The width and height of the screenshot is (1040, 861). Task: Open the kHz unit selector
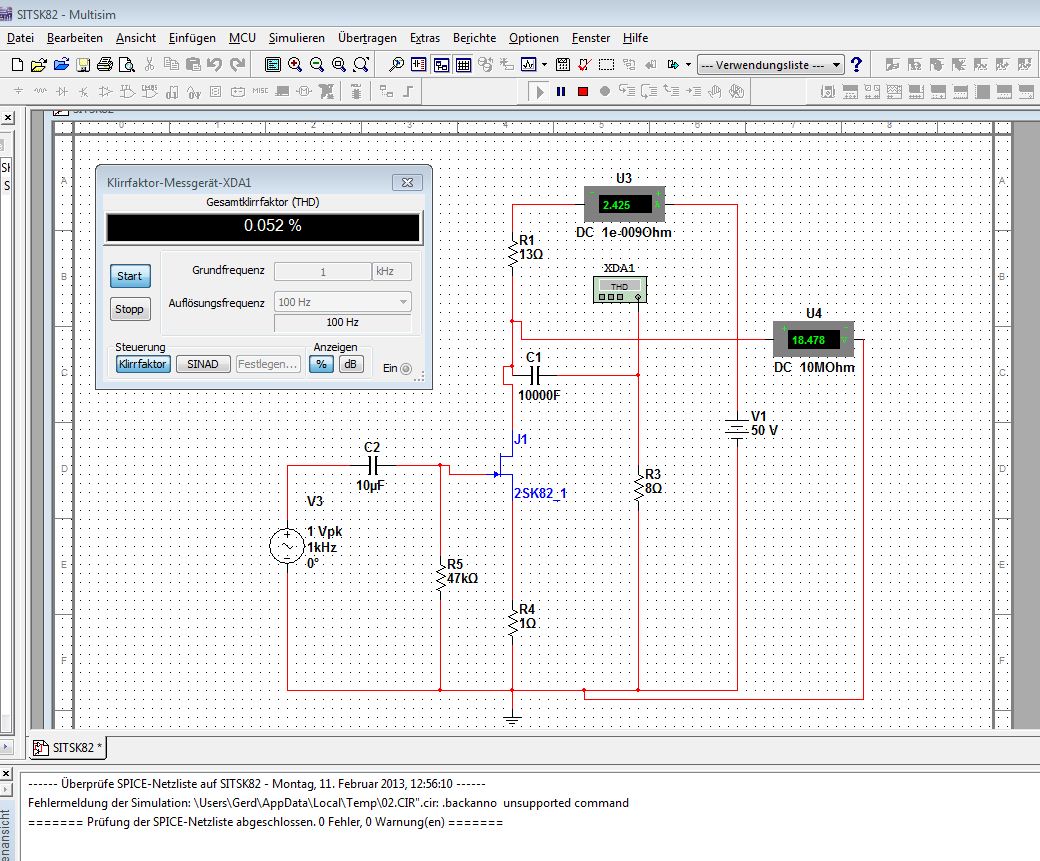[x=392, y=271]
